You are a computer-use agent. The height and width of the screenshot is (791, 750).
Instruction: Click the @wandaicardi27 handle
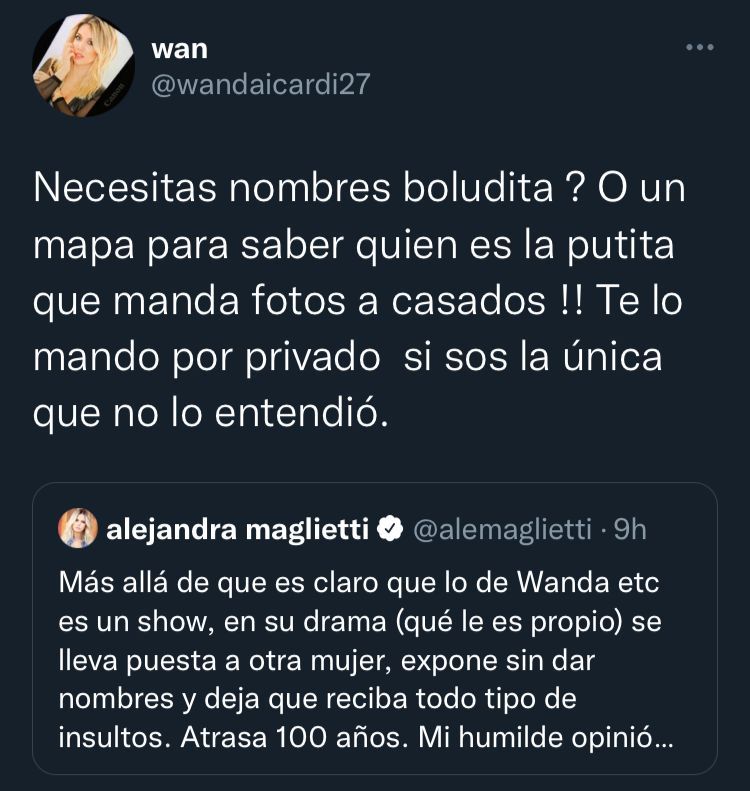(261, 84)
